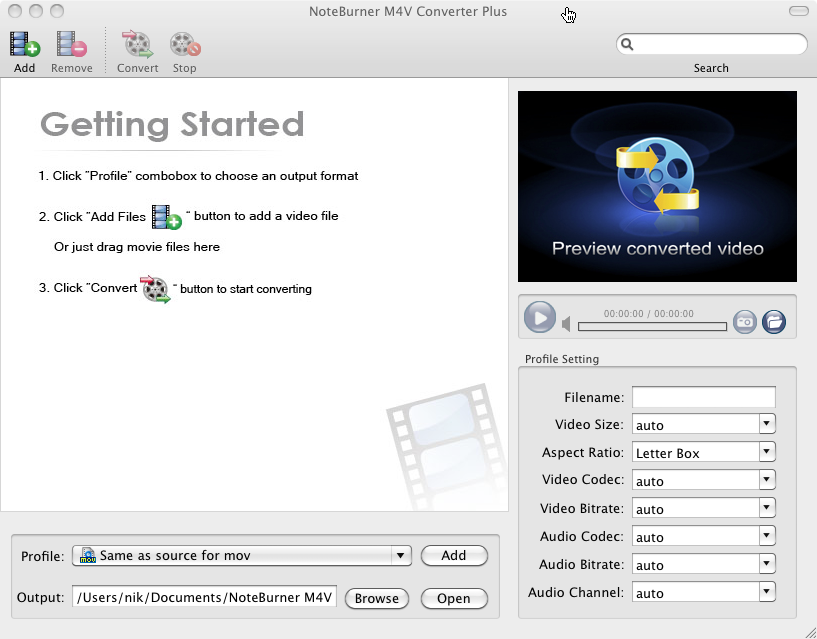Click the Stop toolbar icon
The width and height of the screenshot is (817, 639).
[x=185, y=45]
